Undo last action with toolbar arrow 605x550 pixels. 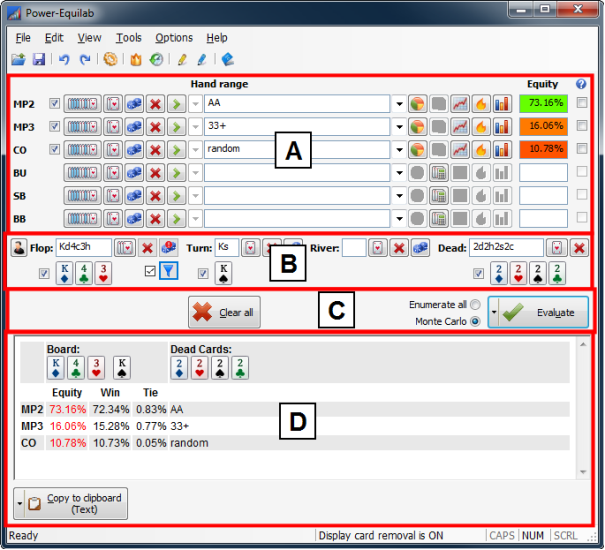coord(64,59)
